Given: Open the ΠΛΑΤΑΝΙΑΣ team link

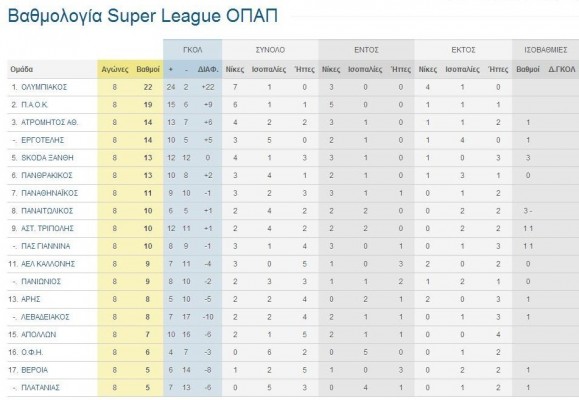Looking at the screenshot, I should 40,388.
